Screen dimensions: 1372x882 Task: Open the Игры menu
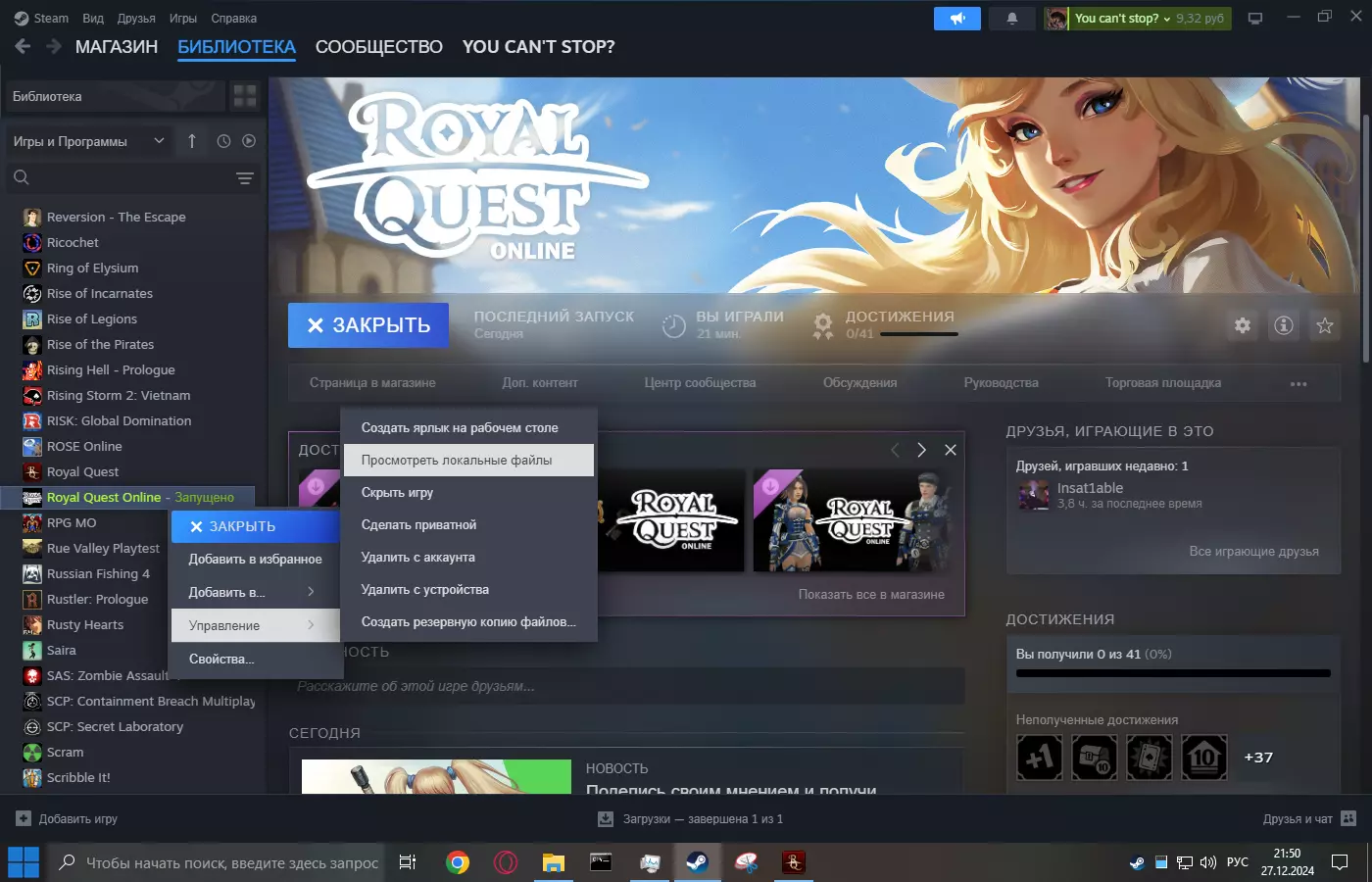[x=183, y=18]
